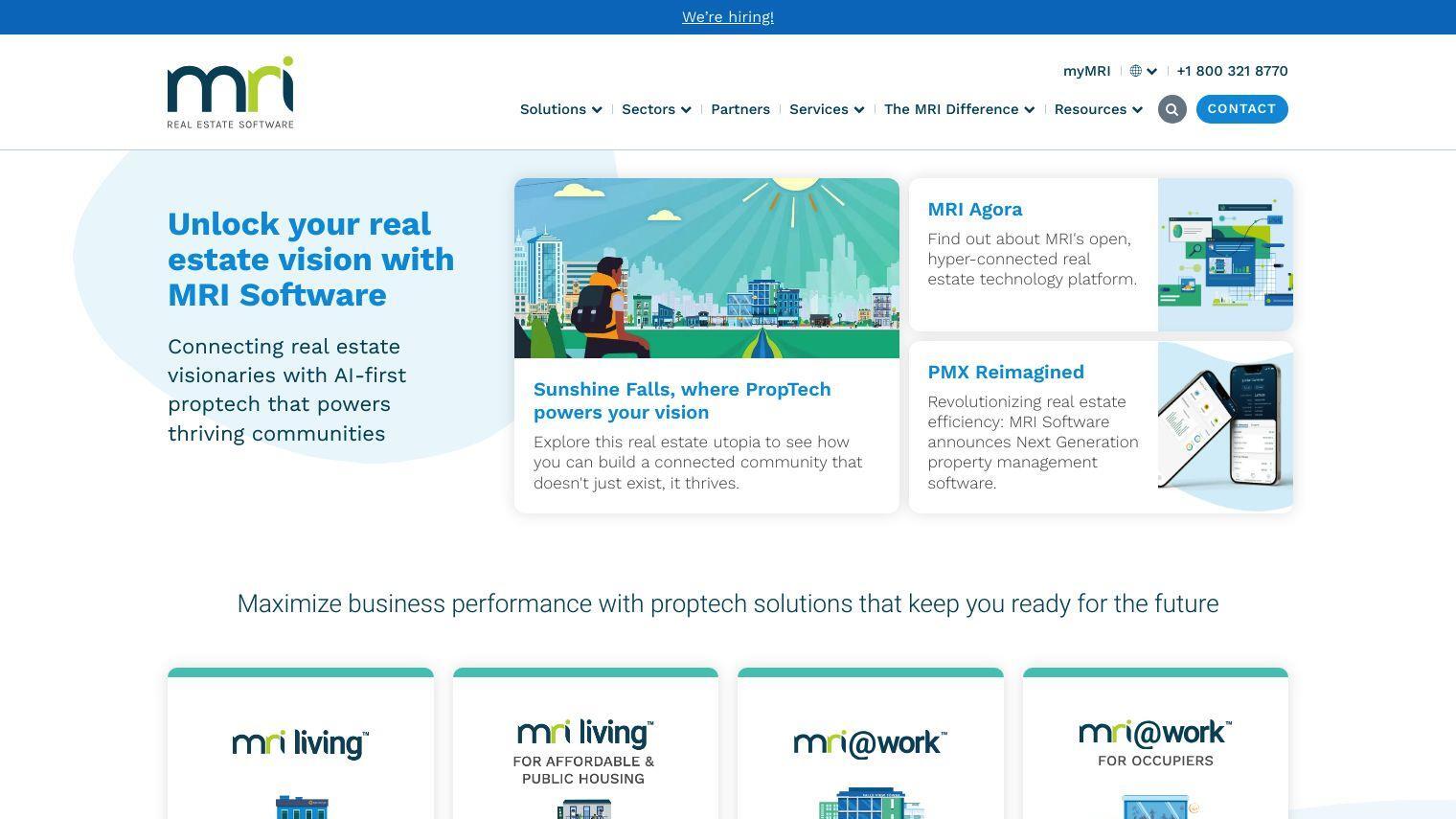Click 'Find out about MRI's open' description
Image resolution: width=1456 pixels, height=819 pixels.
1033,259
